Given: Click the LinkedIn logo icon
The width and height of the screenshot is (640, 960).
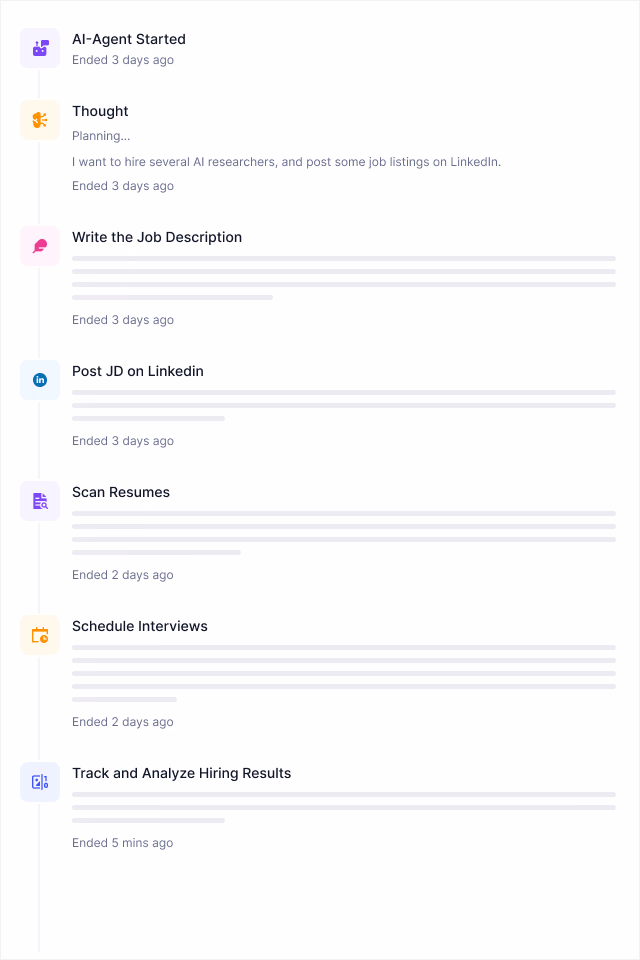Looking at the screenshot, I should [x=40, y=380].
